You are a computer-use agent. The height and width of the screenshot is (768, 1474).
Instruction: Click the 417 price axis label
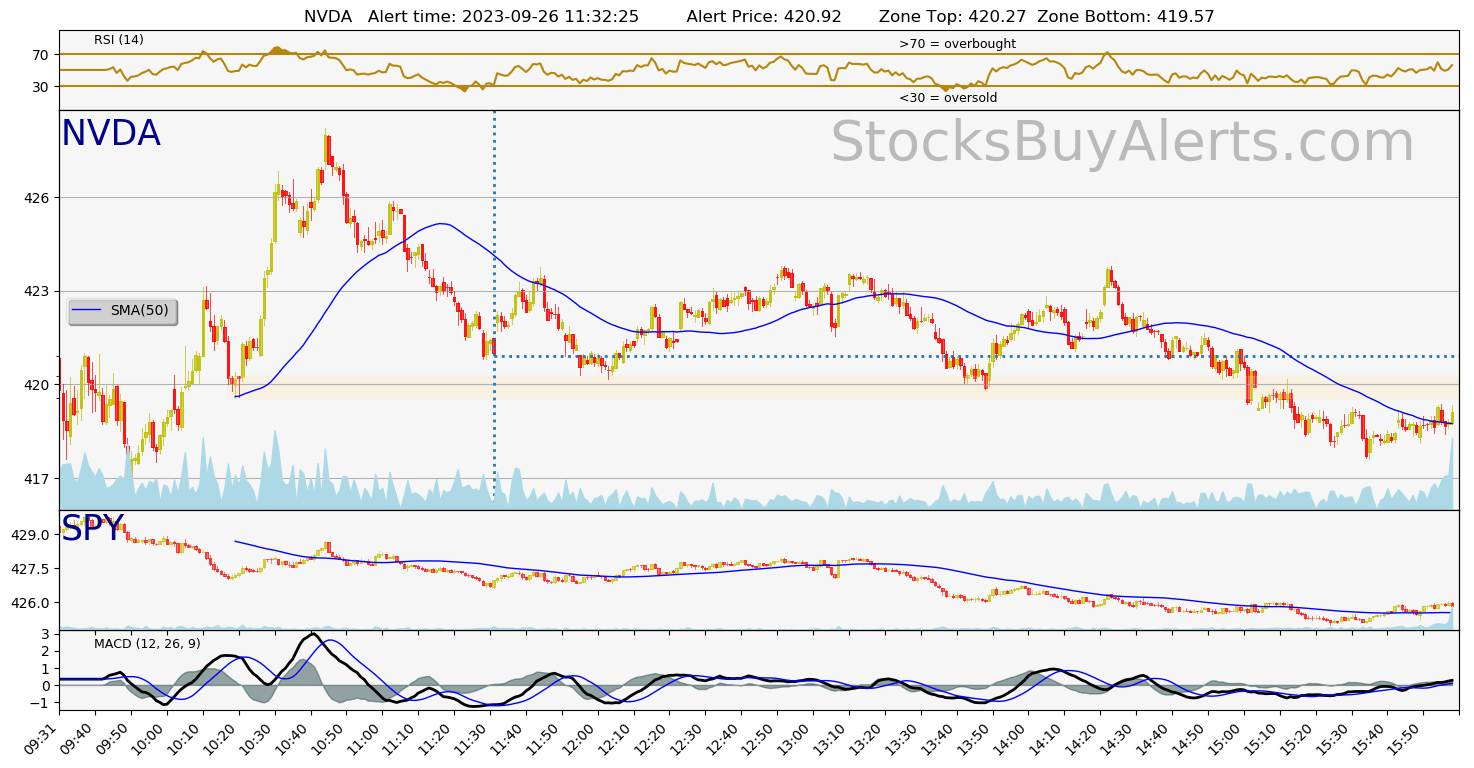(37, 478)
